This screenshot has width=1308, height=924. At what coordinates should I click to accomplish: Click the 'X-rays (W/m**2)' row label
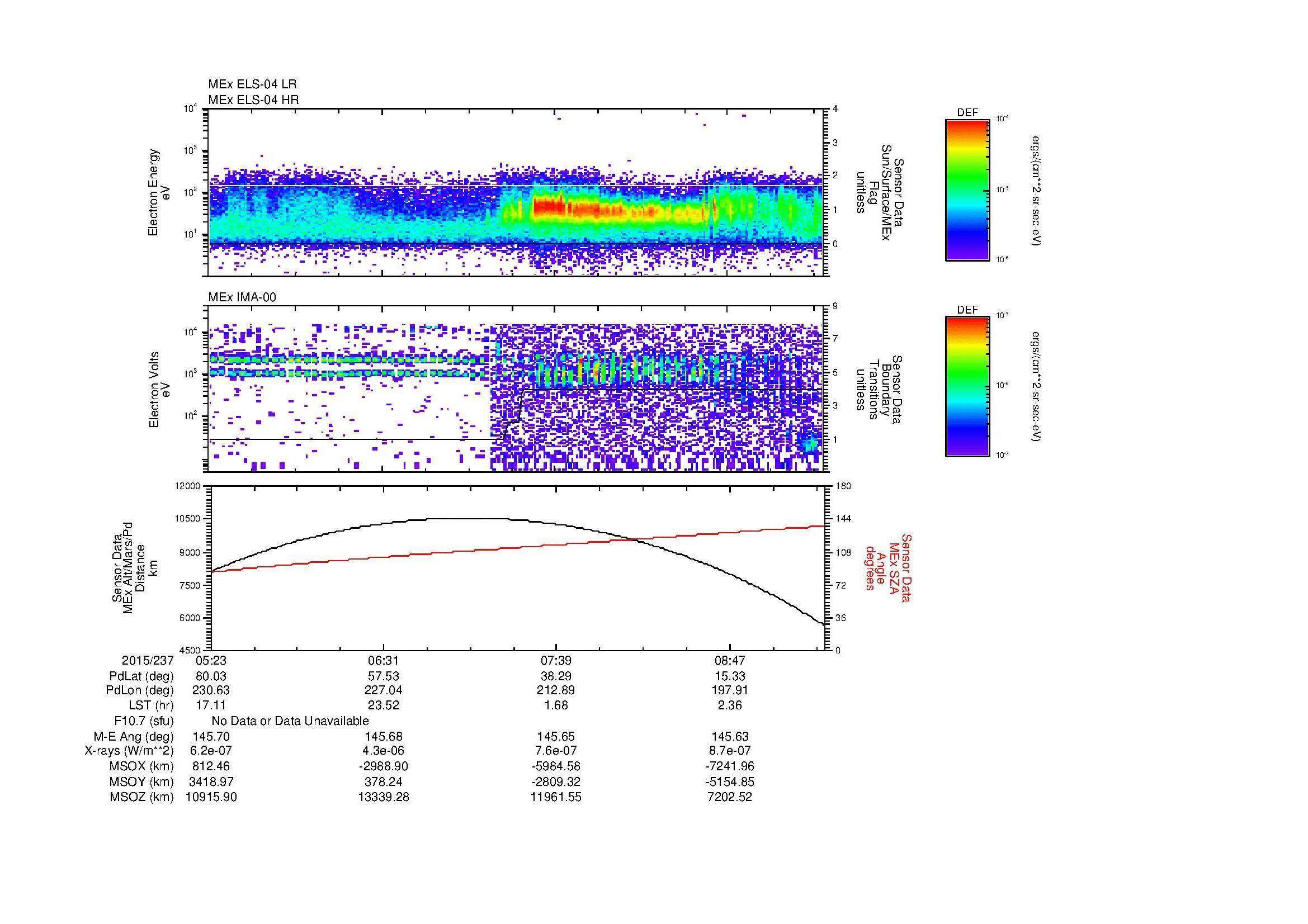(129, 751)
